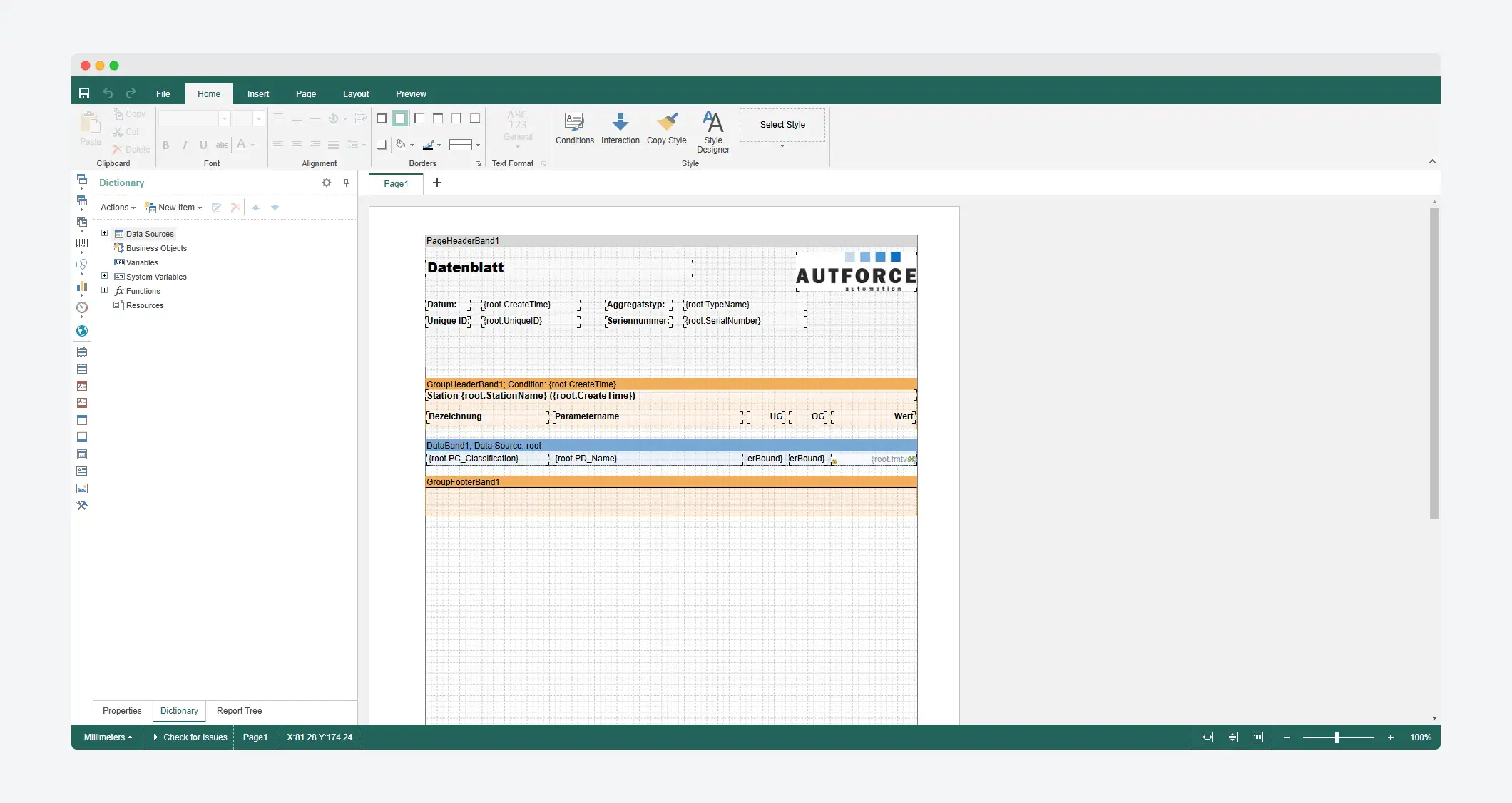1512x803 pixels.
Task: Expand the Data Sources tree node
Action: pos(105,233)
